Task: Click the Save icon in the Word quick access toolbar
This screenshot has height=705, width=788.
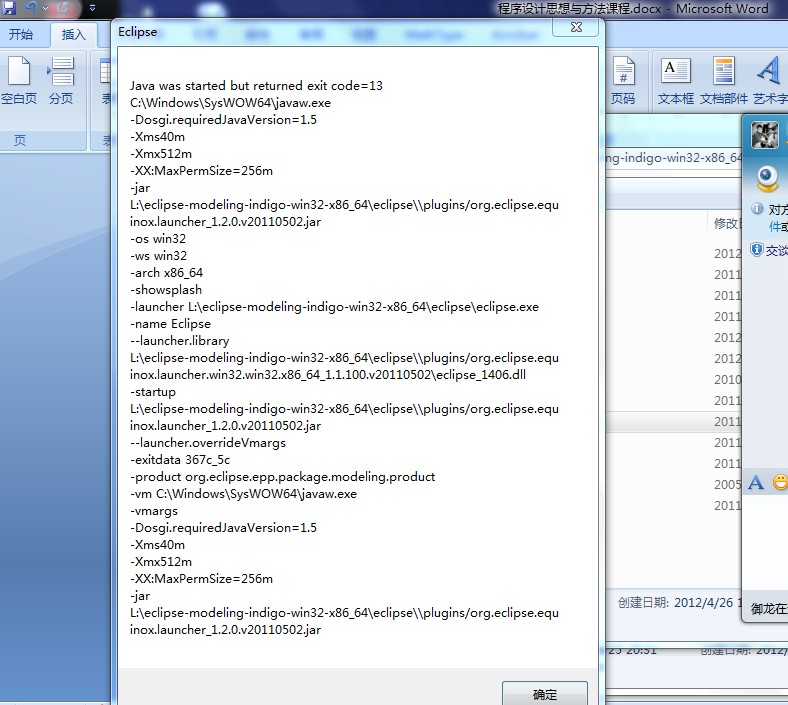Action: click(x=9, y=8)
